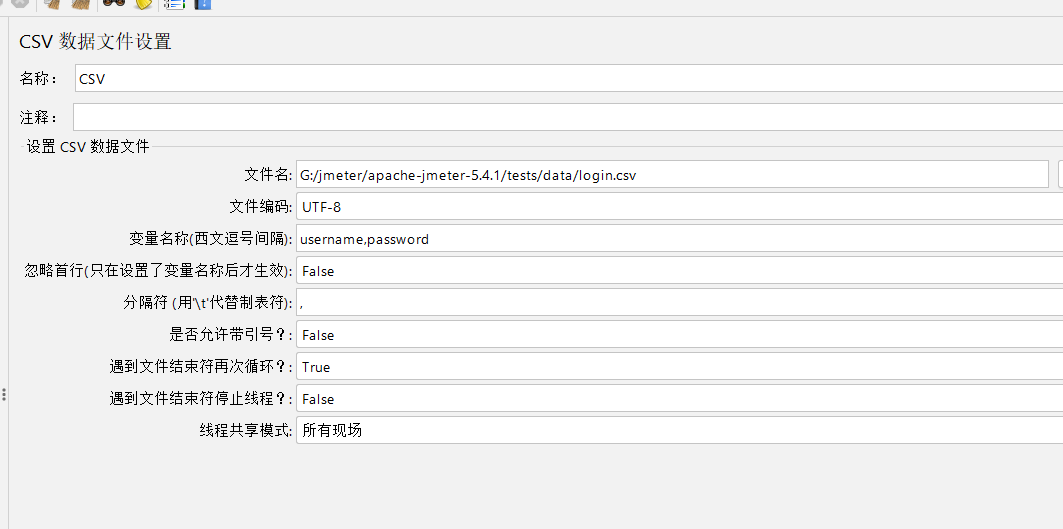Click the Clear All double-broom icon
Screen dimensions: 1063x529
[80, 3]
